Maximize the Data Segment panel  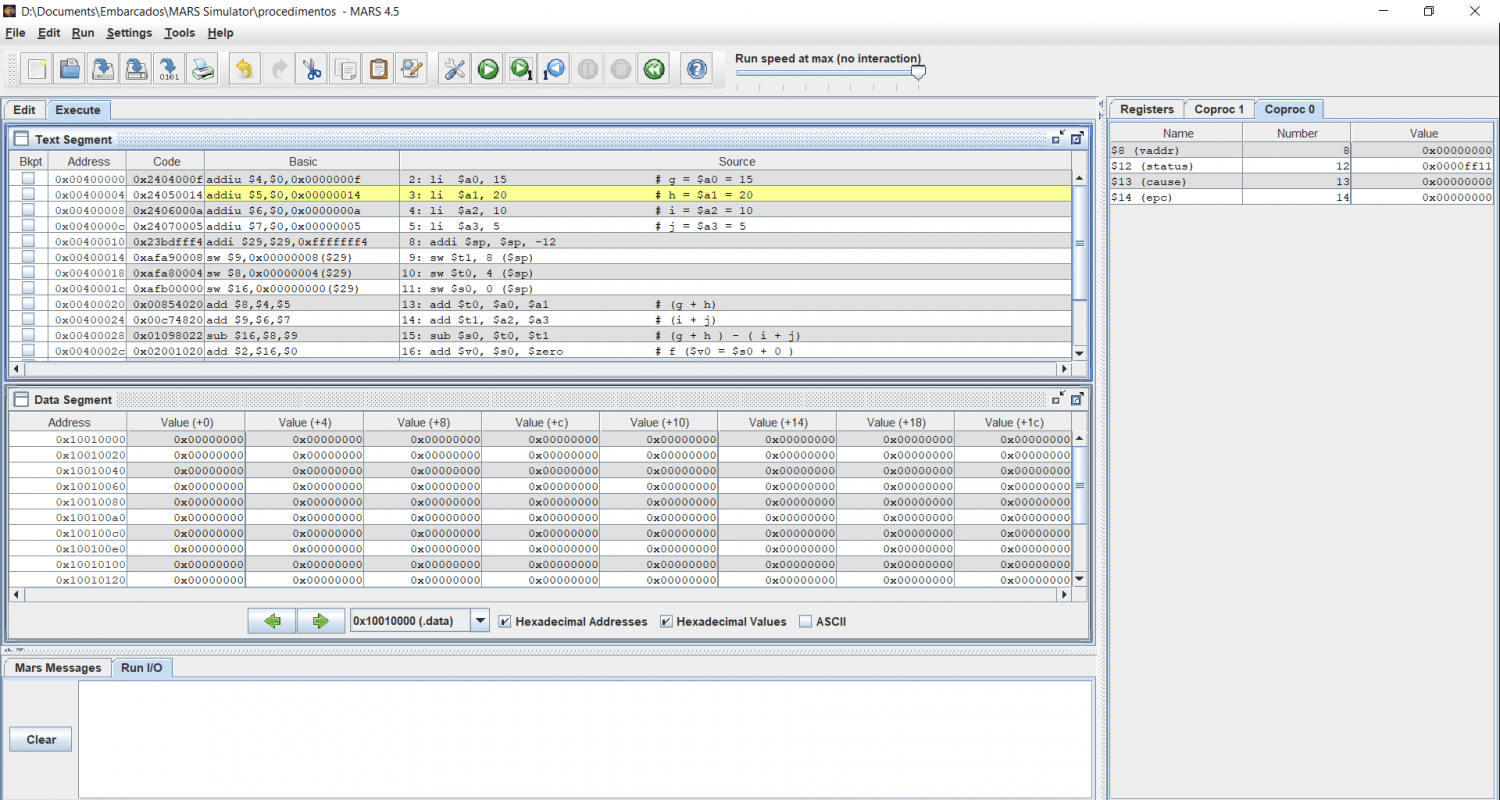coord(1077,399)
